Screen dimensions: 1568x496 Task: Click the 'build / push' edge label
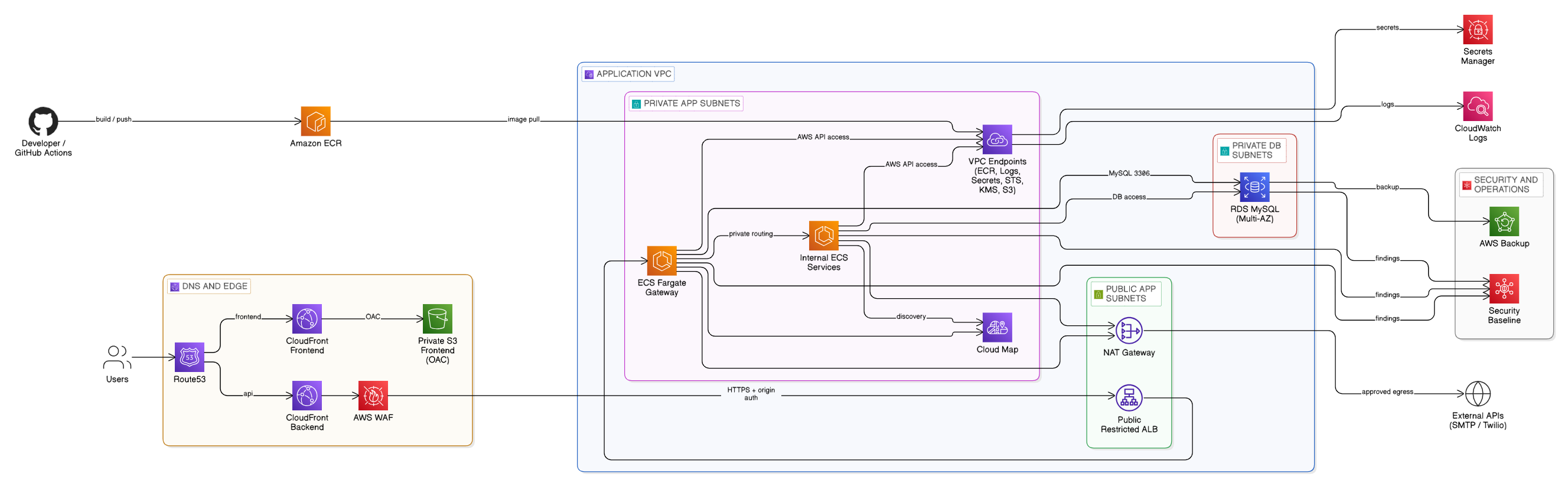pos(113,119)
